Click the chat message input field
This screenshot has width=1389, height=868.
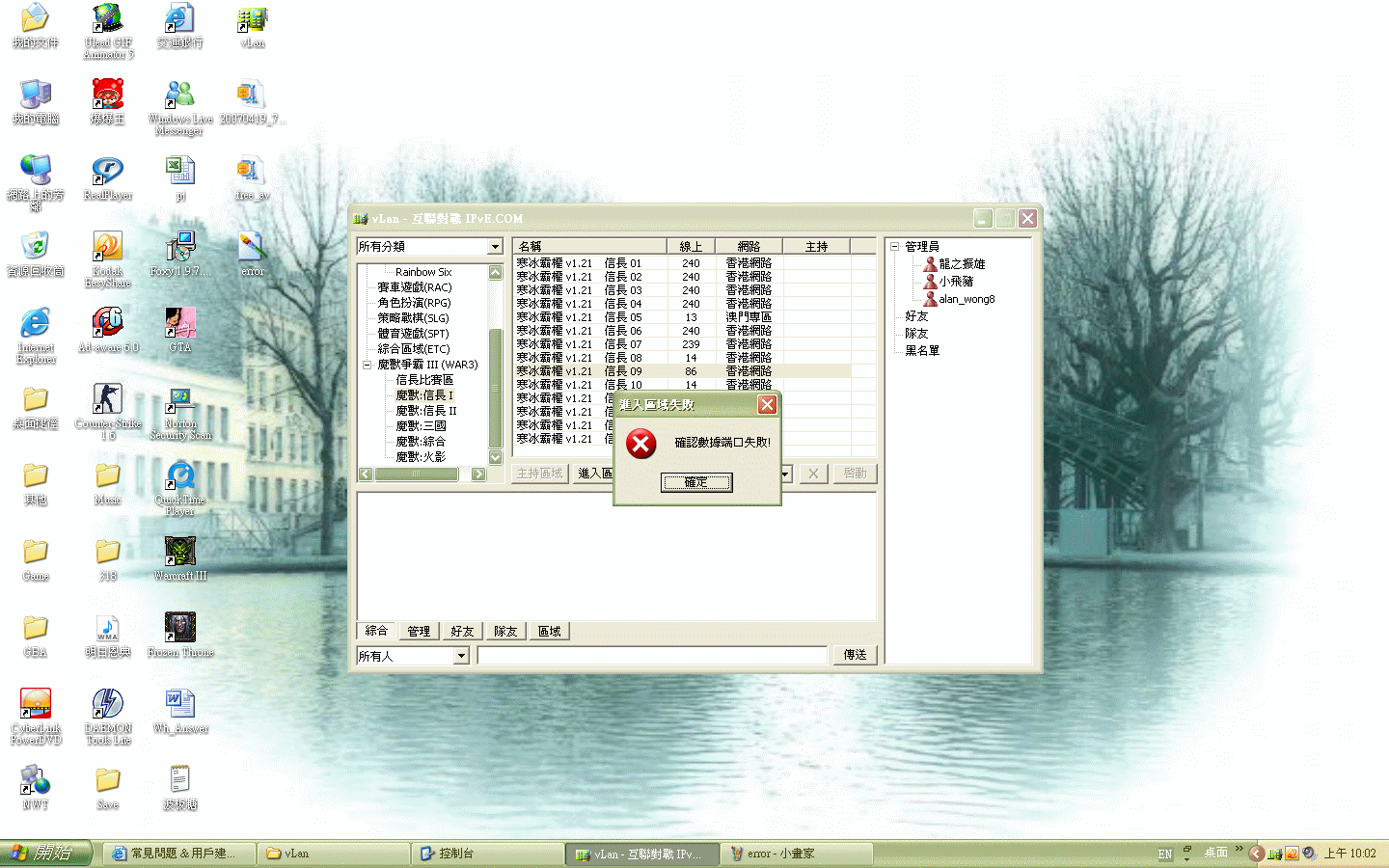pos(652,656)
